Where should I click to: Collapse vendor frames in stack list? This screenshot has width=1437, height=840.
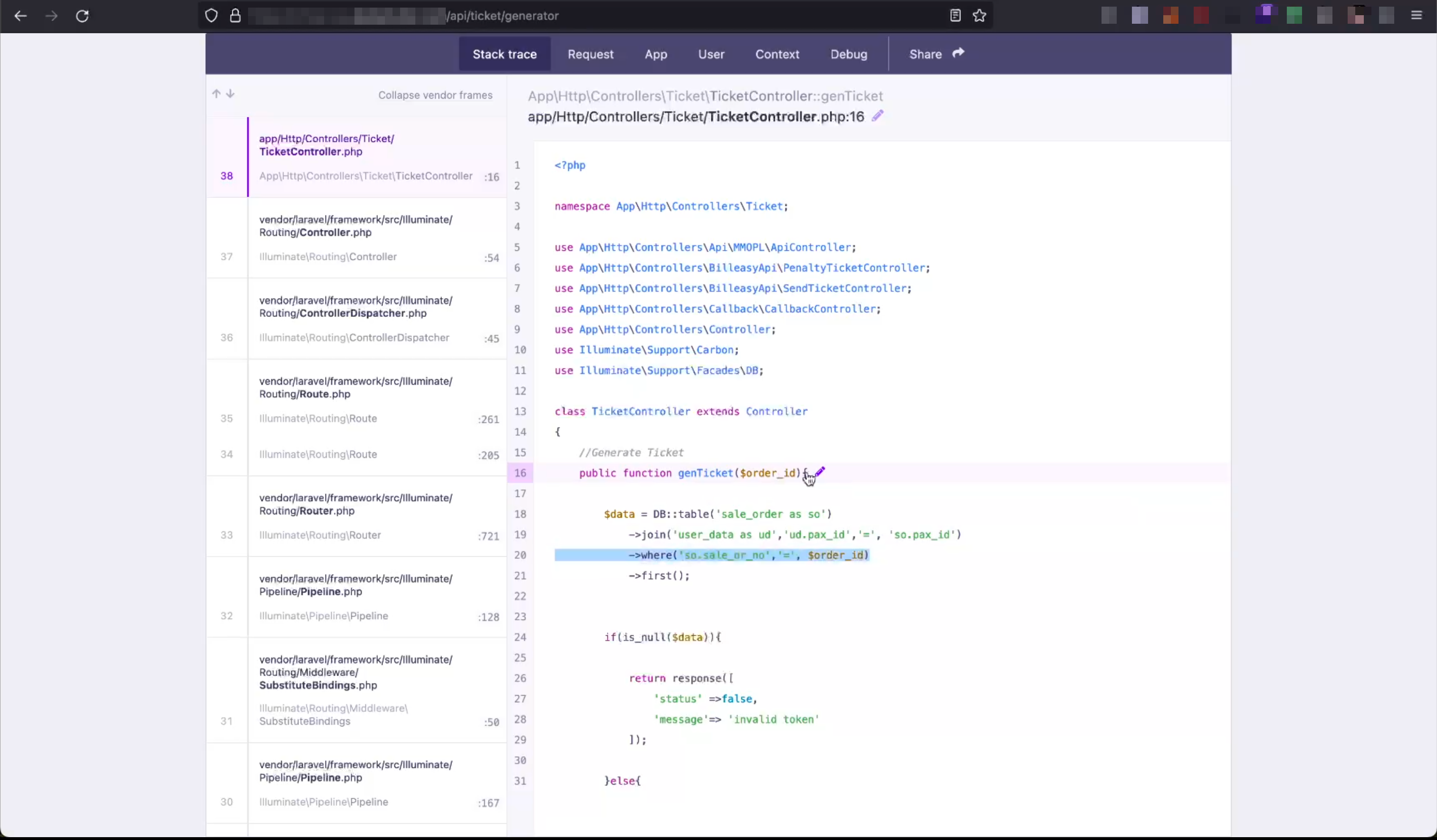click(x=435, y=95)
